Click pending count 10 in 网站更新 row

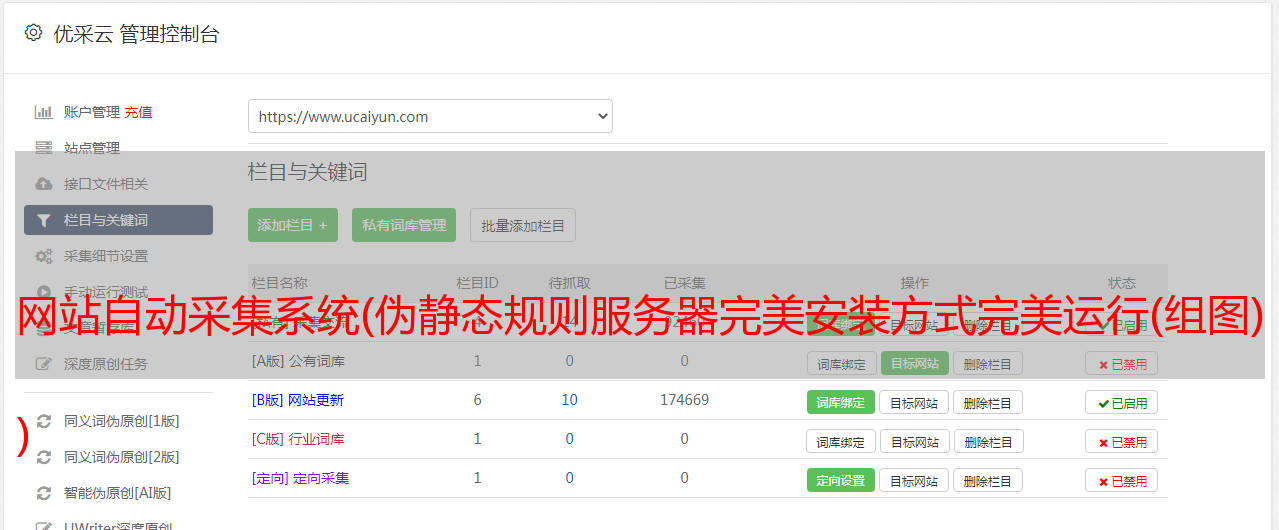(x=569, y=400)
